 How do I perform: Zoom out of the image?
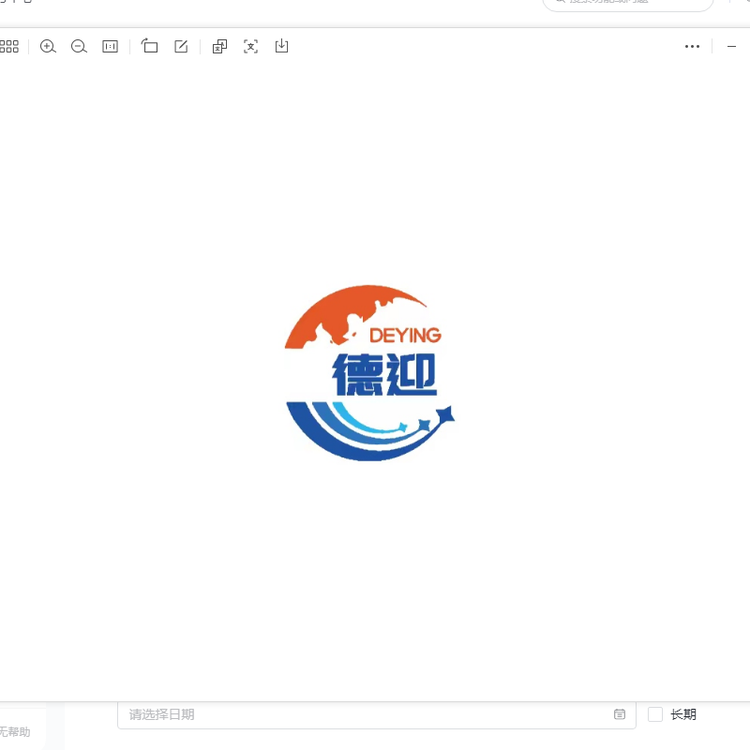point(79,46)
